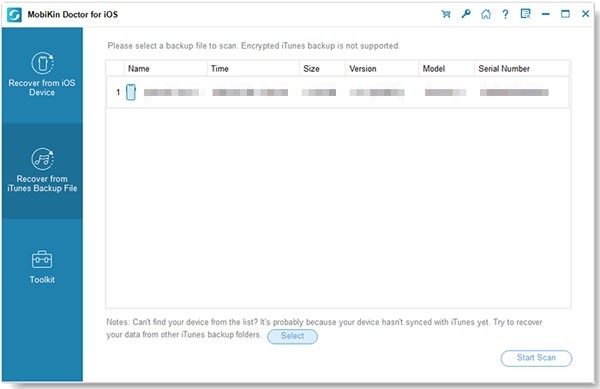Open the register key icon

pyautogui.click(x=466, y=14)
